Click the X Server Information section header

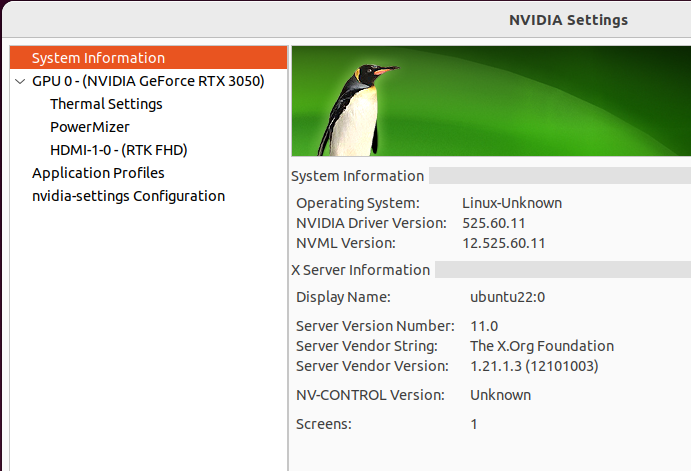360,270
